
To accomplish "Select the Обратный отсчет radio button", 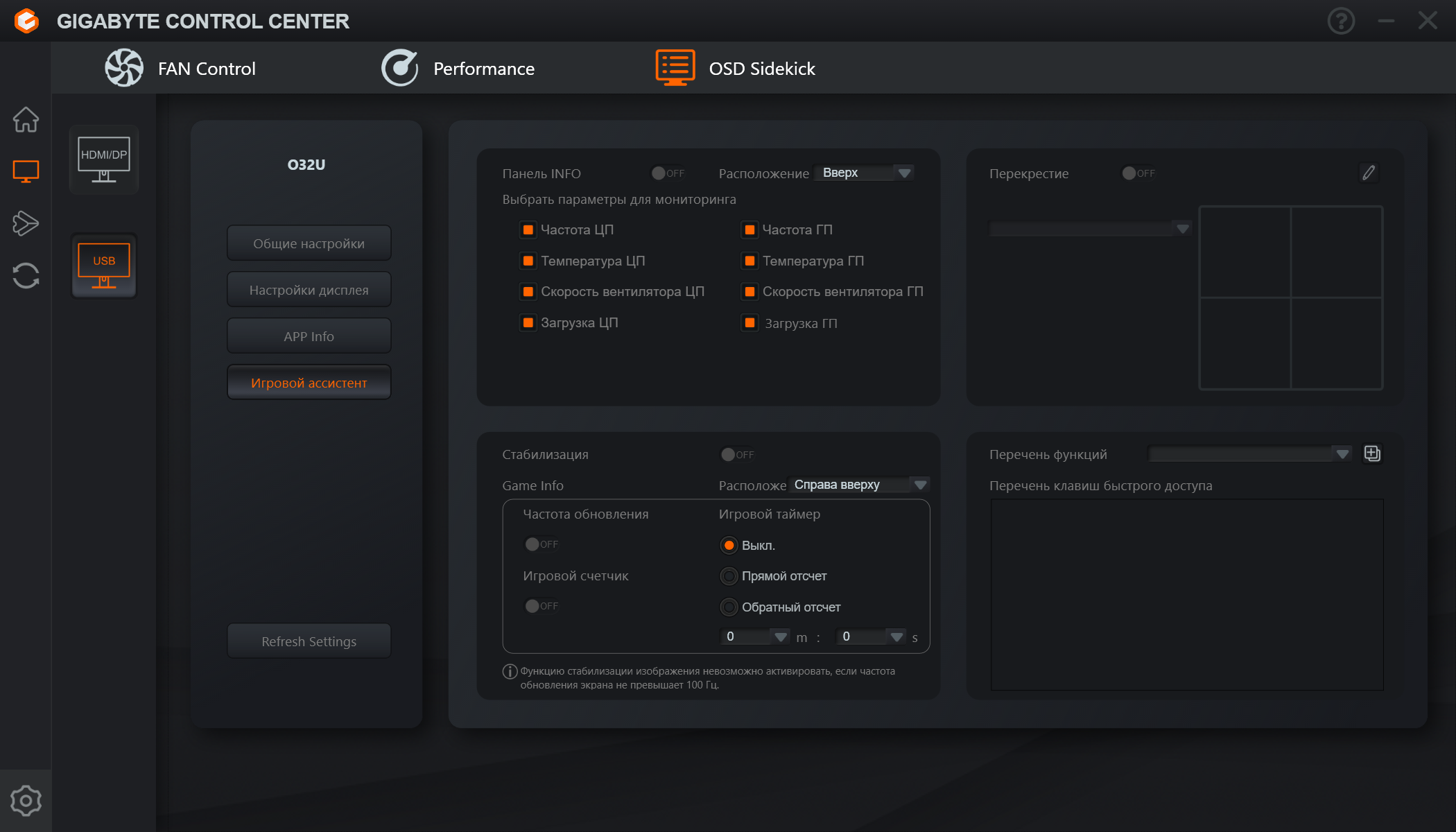I will click(x=729, y=607).
